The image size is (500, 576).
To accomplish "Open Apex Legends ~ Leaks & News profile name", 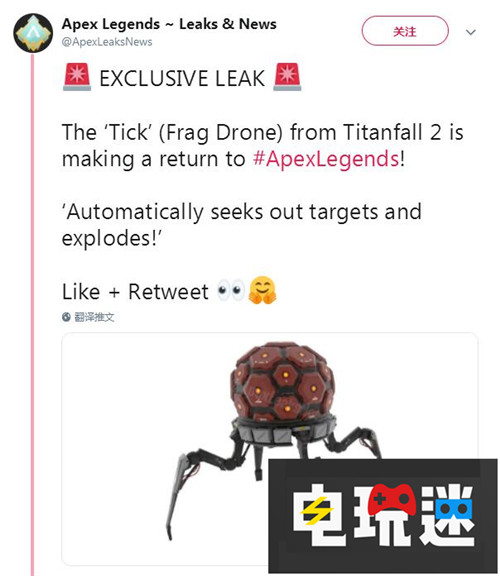I will [169, 24].
